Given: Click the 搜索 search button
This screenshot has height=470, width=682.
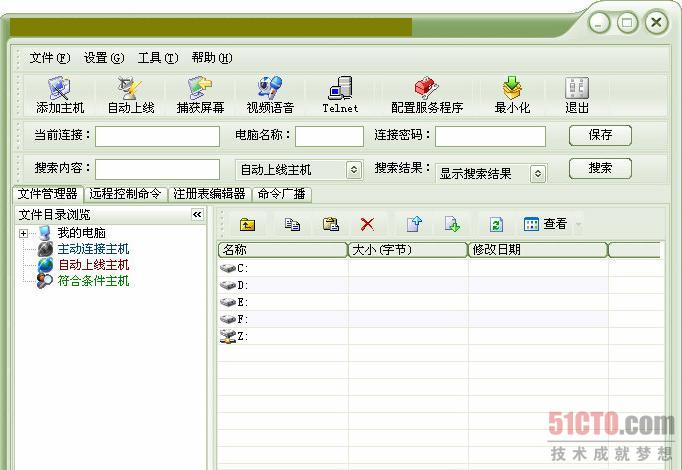Looking at the screenshot, I should click(x=600, y=168).
